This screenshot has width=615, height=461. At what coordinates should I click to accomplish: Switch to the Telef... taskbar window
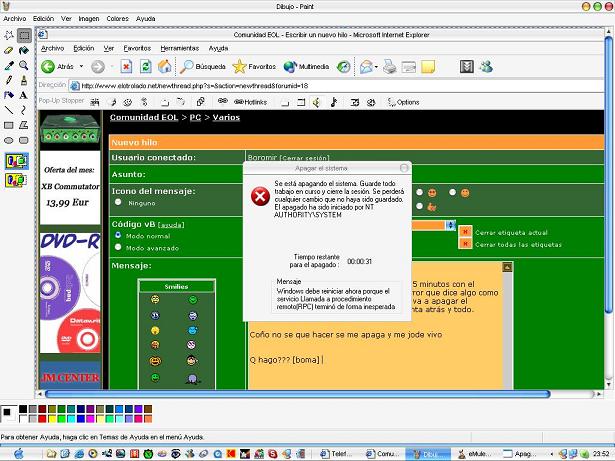pos(337,454)
